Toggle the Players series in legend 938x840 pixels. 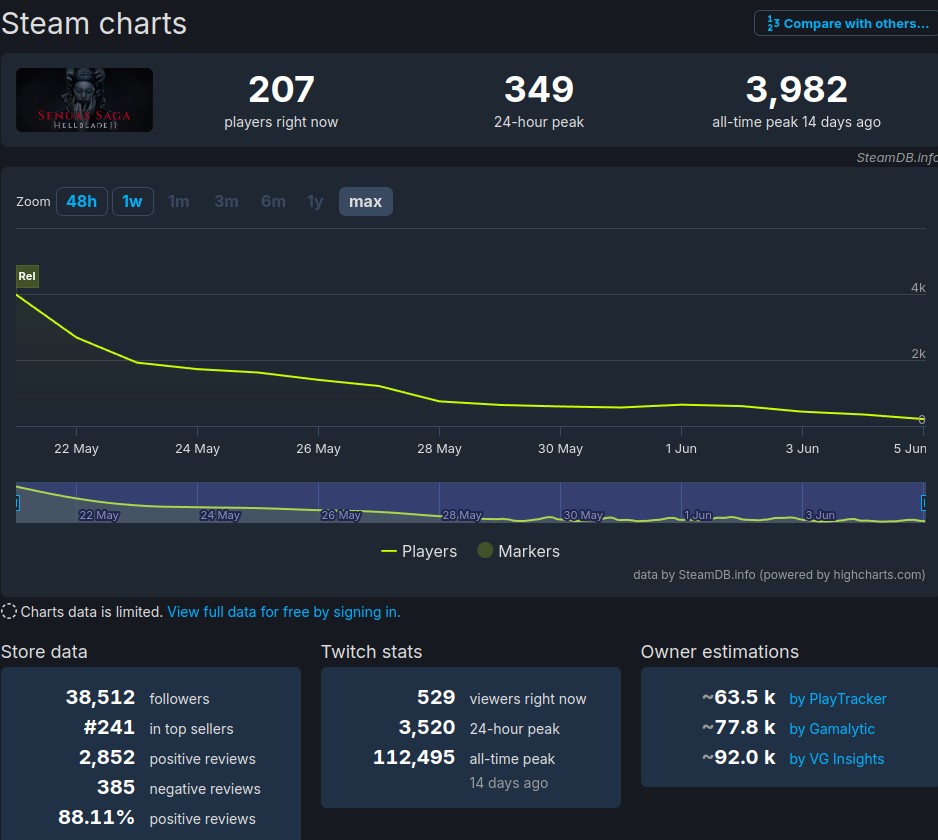(x=419, y=551)
